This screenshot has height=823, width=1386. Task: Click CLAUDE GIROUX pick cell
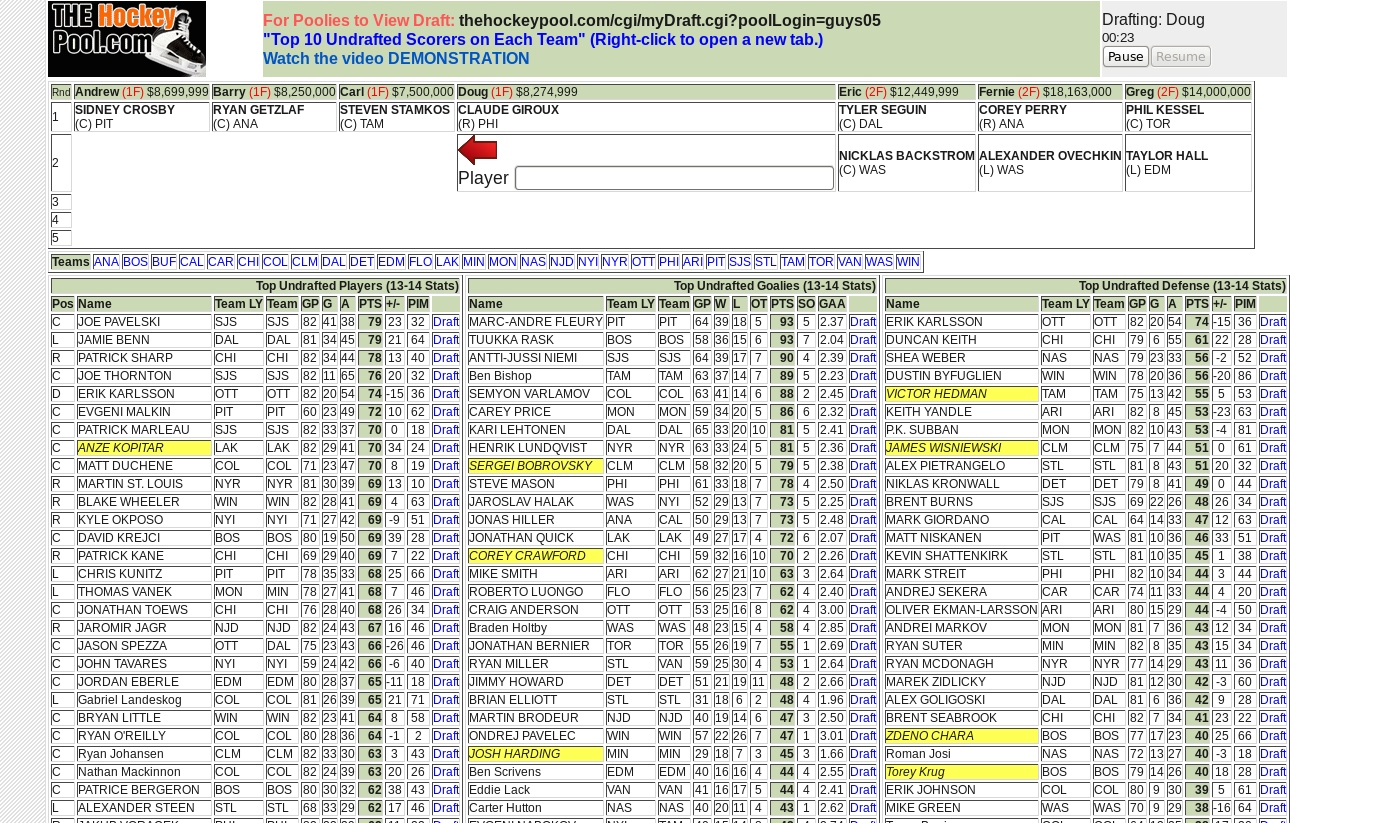(646, 117)
